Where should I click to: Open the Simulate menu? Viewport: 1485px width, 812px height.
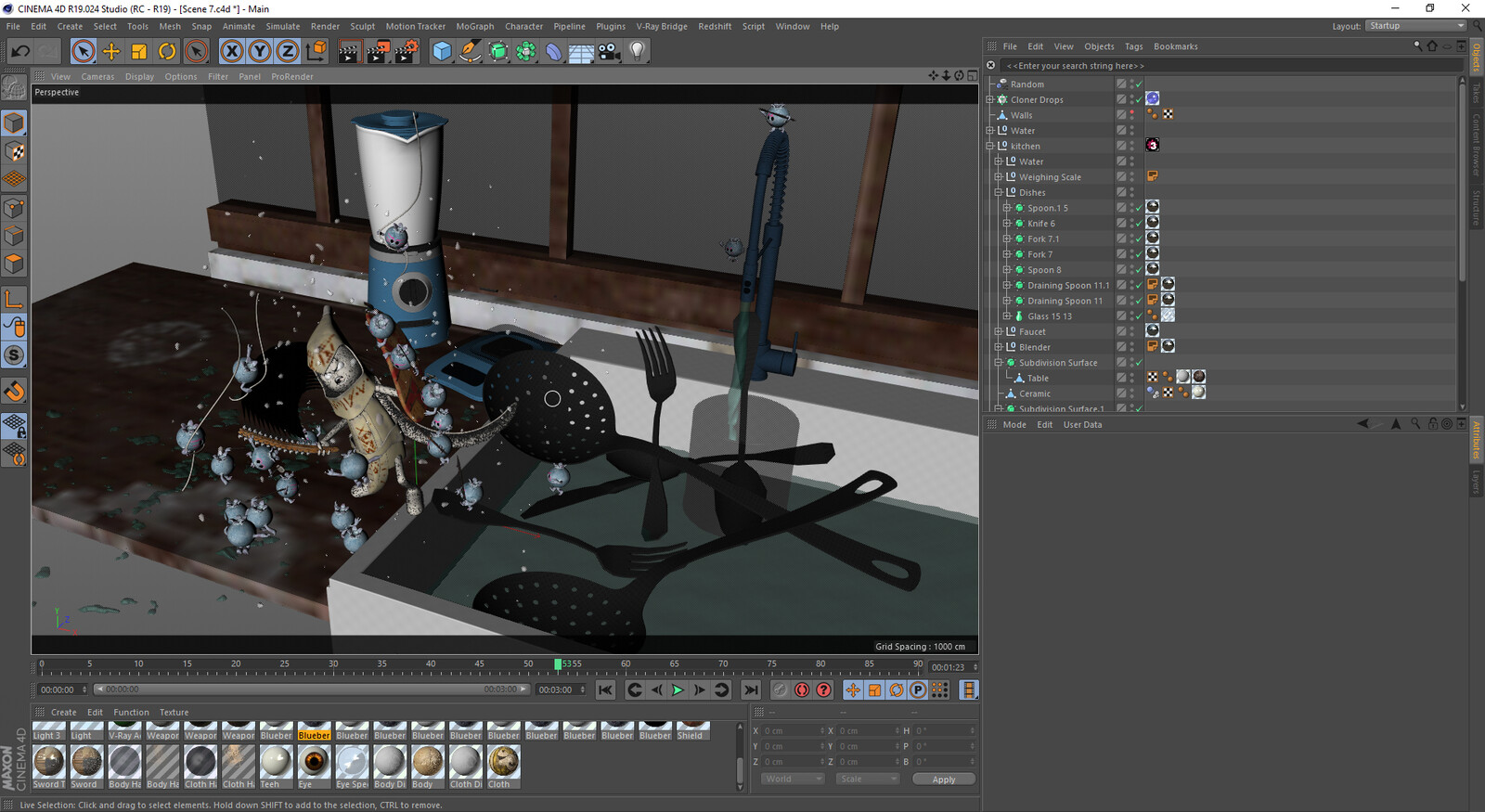[x=283, y=26]
